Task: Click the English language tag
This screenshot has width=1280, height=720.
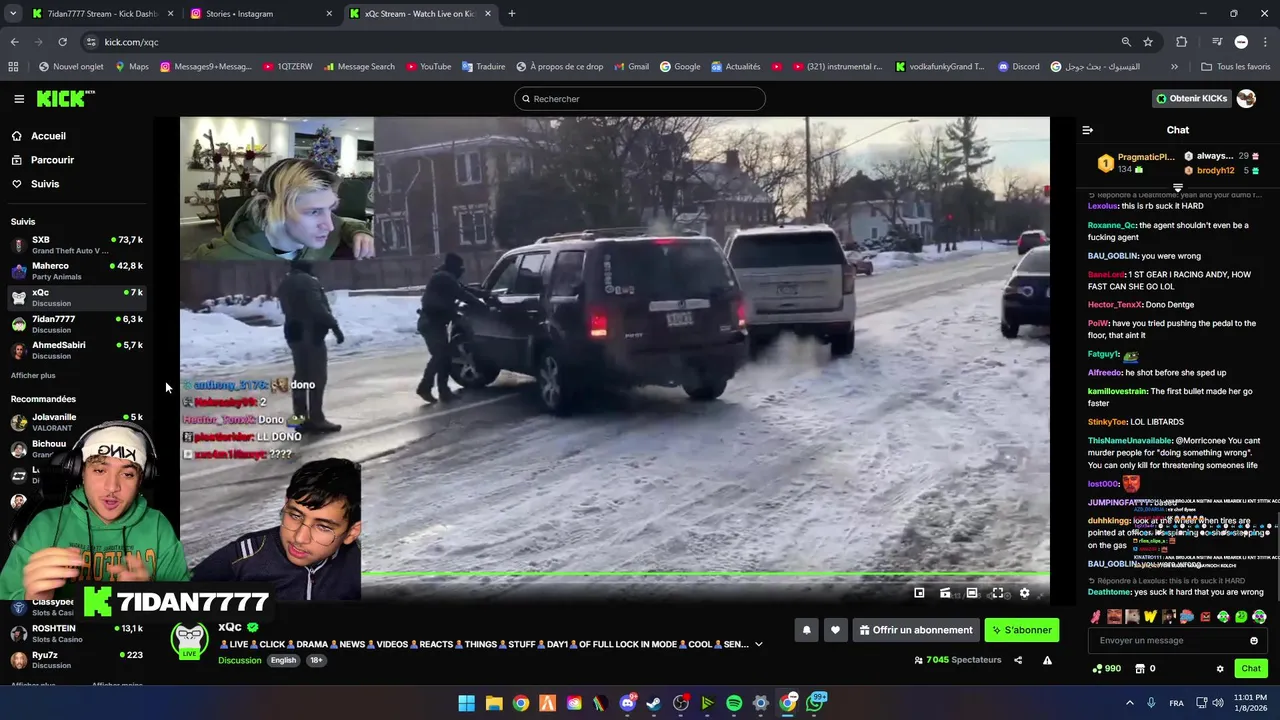Action: coord(283,660)
